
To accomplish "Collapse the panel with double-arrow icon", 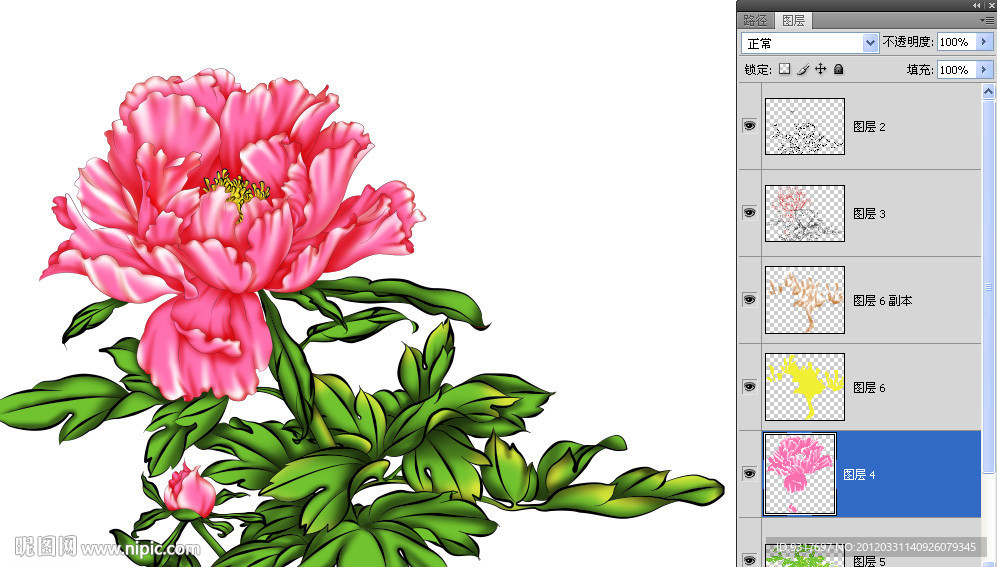I will 976,5.
